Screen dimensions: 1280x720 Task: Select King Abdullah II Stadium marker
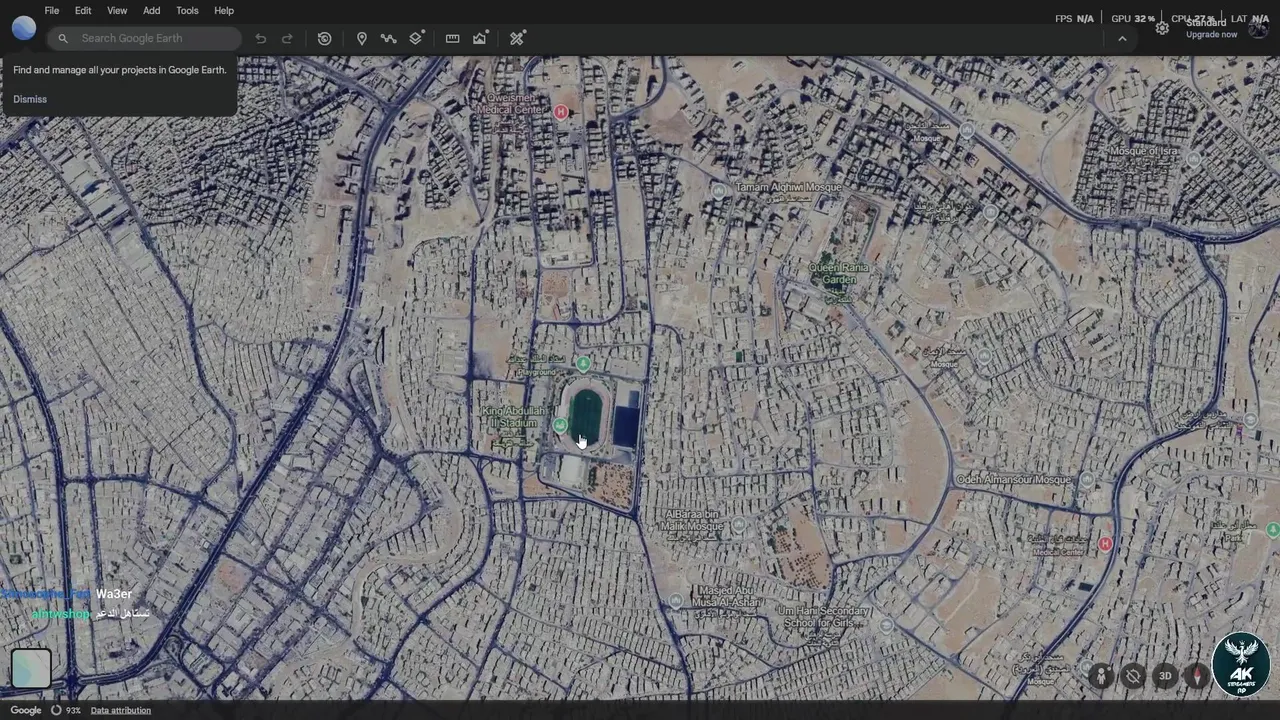(x=560, y=425)
